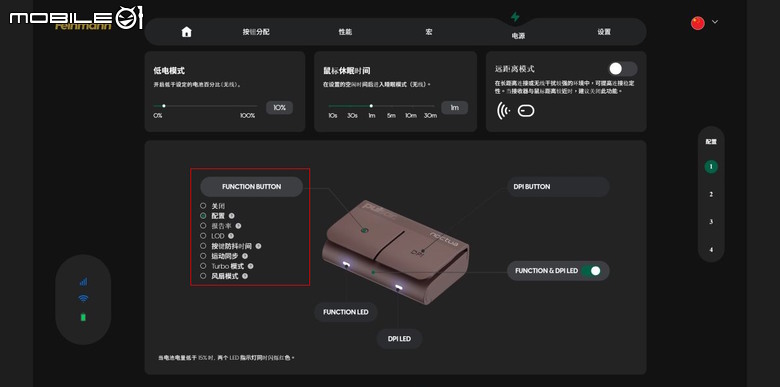The image size is (780, 387).
Task: Click the FUNCTION LED label
Action: [346, 312]
